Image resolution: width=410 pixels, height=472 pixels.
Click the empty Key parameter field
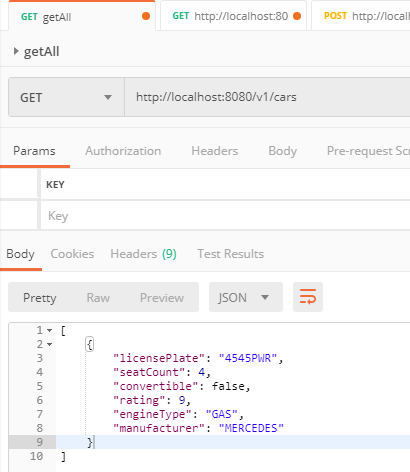(x=225, y=216)
